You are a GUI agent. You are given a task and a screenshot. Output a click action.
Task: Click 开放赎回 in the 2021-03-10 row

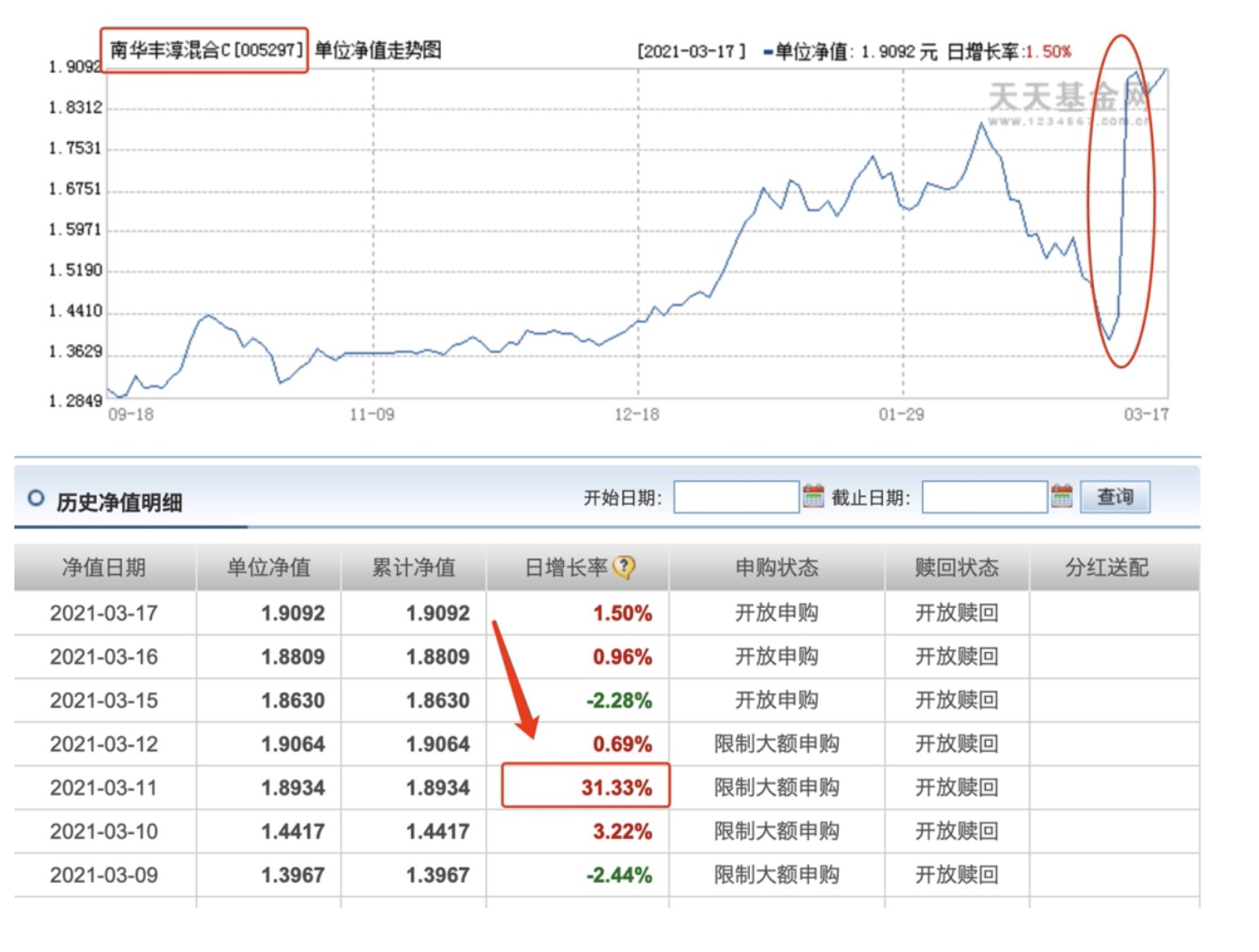pos(956,832)
